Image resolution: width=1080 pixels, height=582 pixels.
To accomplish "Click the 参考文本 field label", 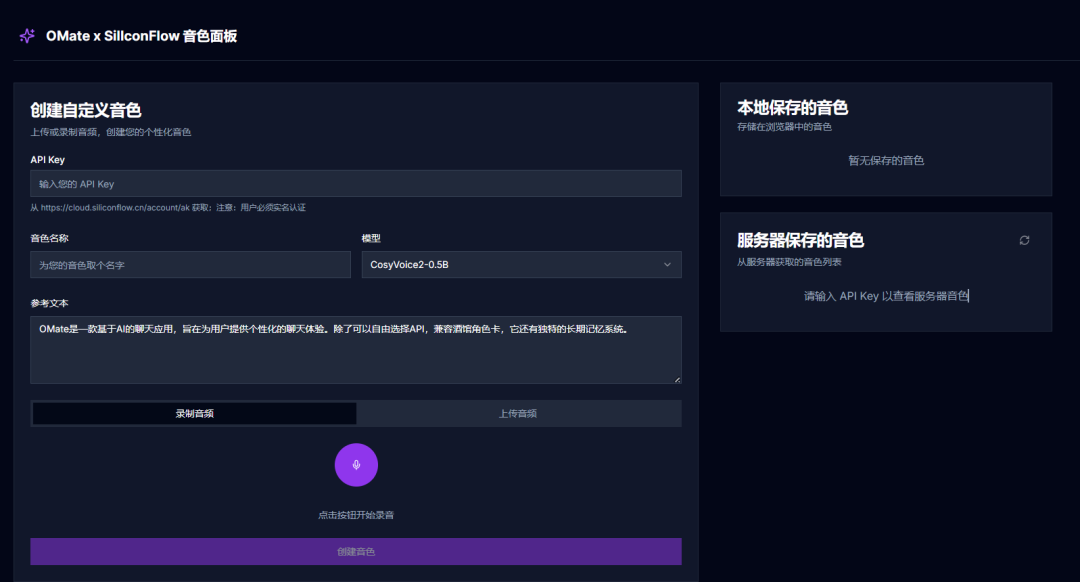I will click(50, 303).
